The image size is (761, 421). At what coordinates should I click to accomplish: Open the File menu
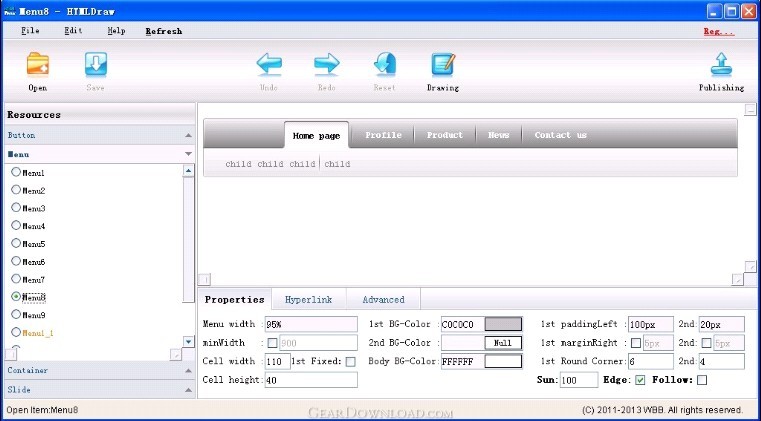pyautogui.click(x=30, y=31)
